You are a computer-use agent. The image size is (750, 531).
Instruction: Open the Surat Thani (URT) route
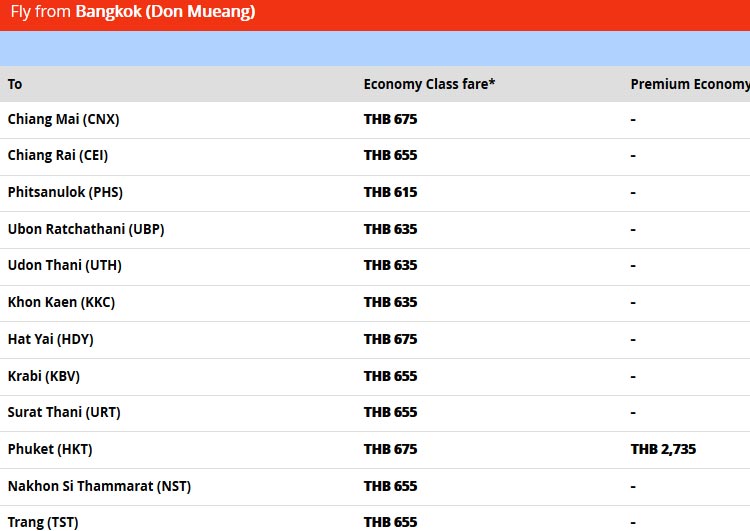64,412
